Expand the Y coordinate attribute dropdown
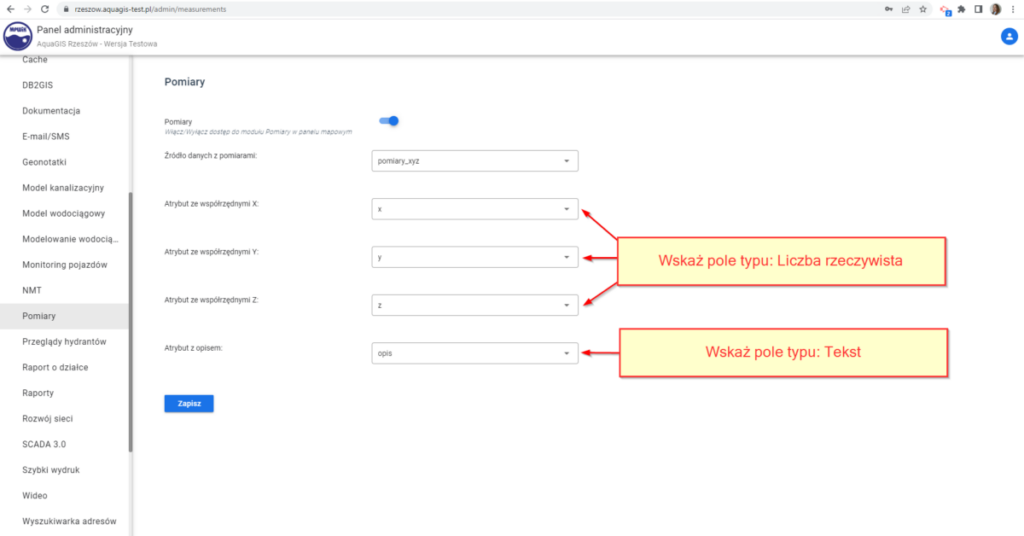The image size is (1024, 536). point(474,257)
